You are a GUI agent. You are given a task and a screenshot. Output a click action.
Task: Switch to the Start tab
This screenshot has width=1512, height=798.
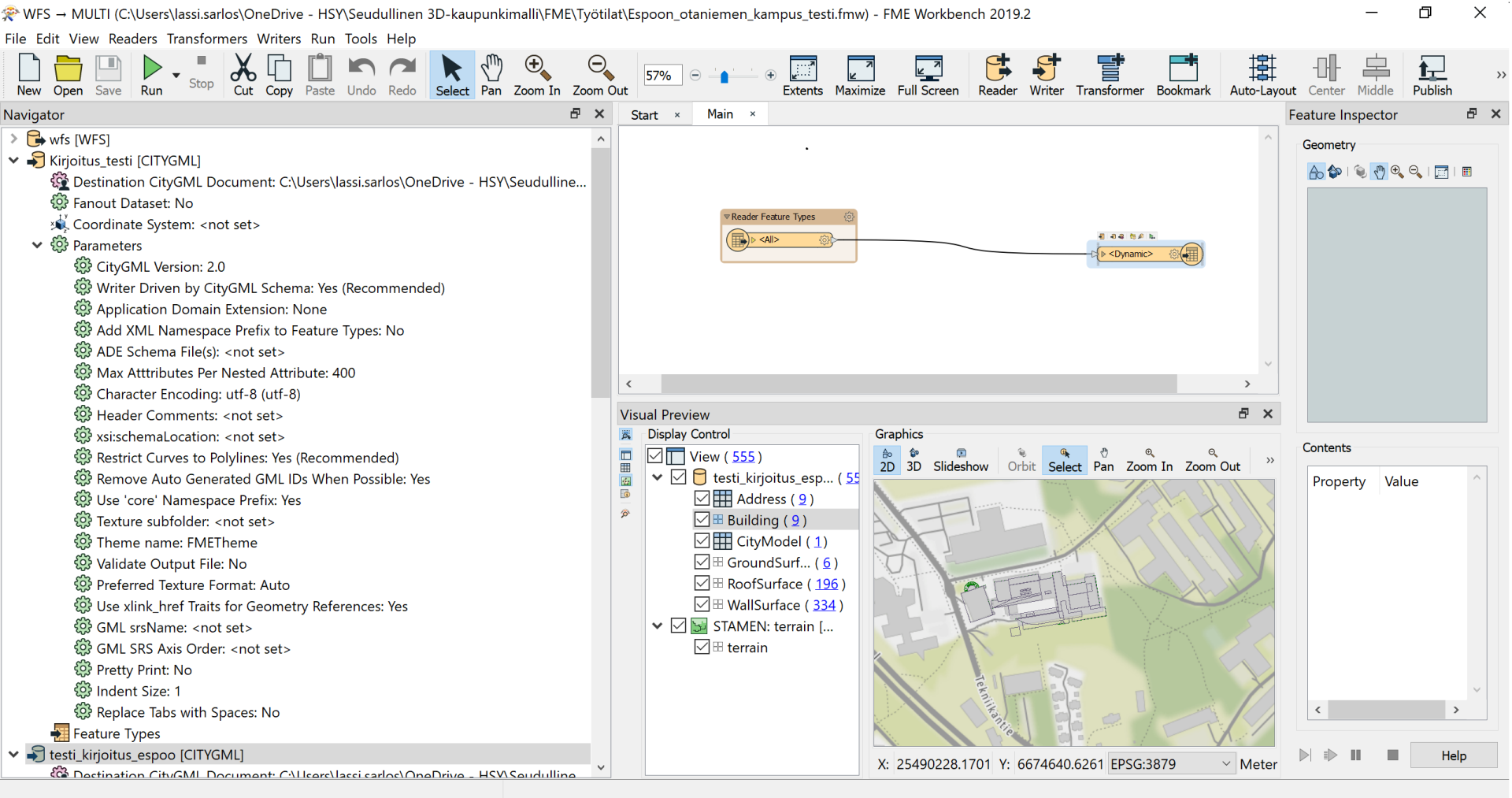[x=644, y=115]
